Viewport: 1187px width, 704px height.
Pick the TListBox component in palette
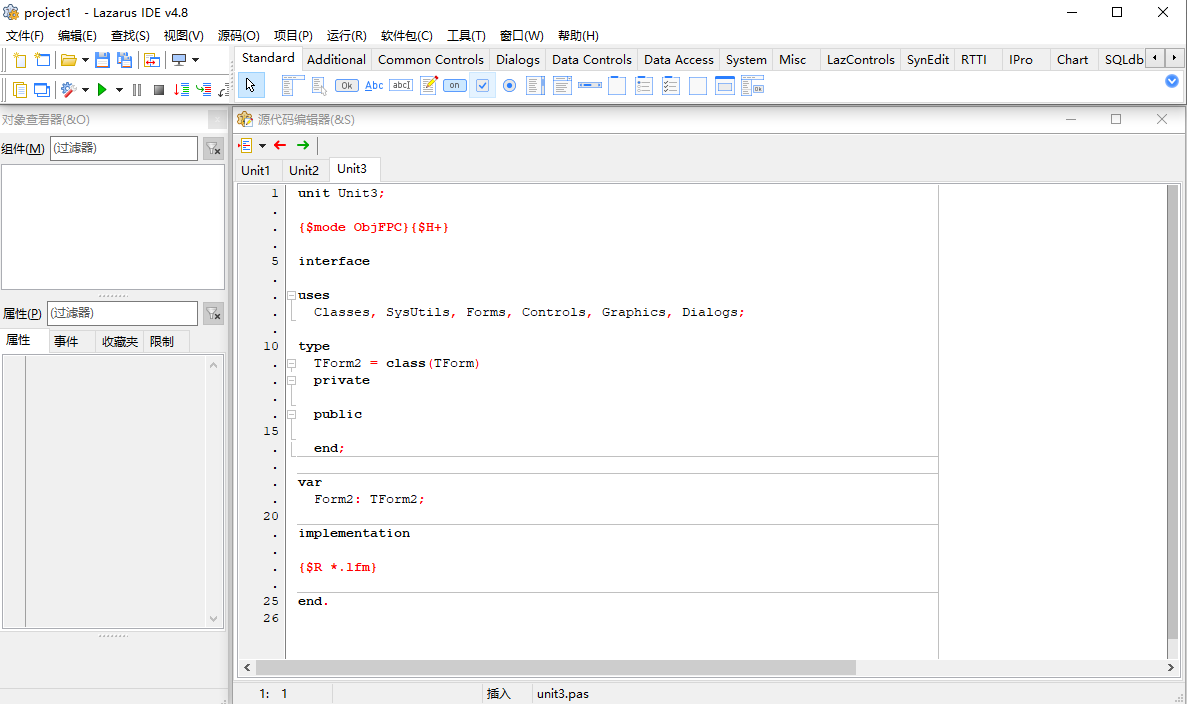click(535, 86)
